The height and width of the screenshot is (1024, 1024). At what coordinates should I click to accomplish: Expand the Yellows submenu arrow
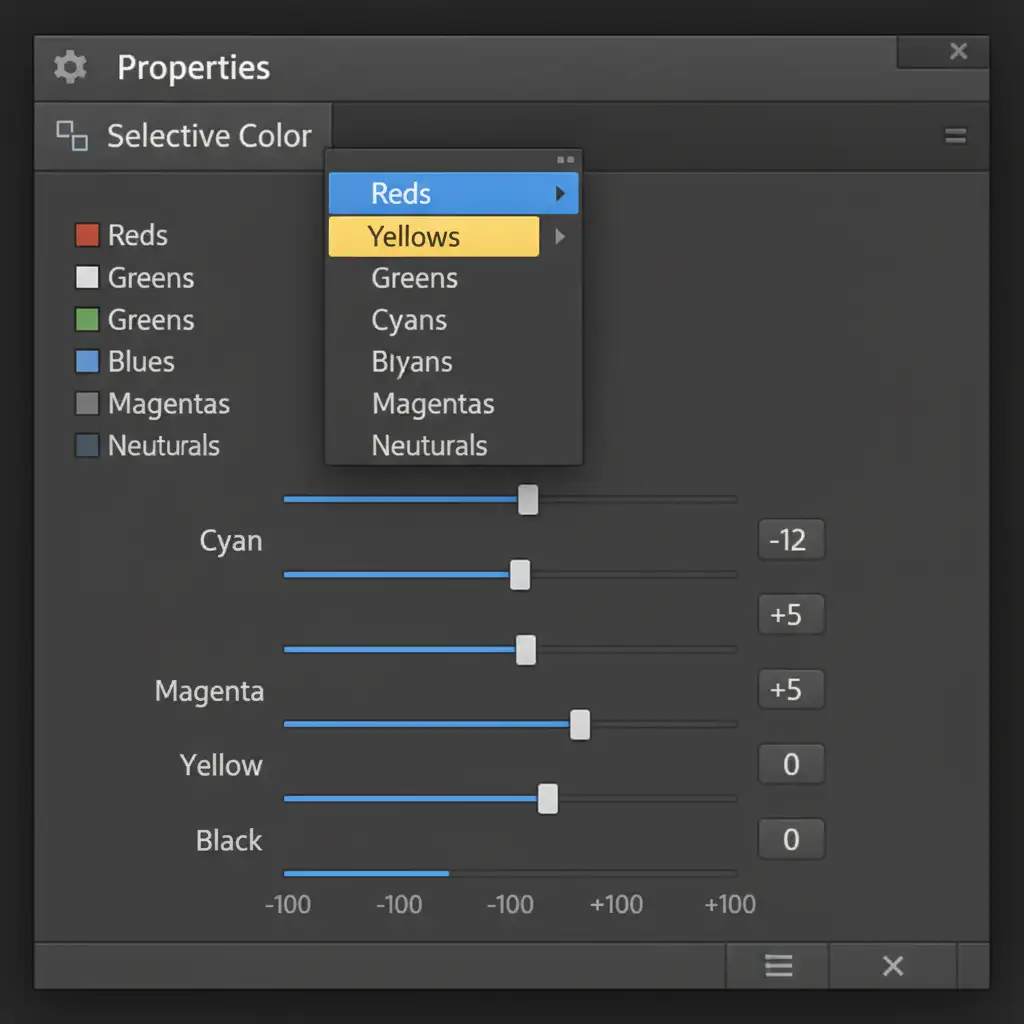click(560, 236)
